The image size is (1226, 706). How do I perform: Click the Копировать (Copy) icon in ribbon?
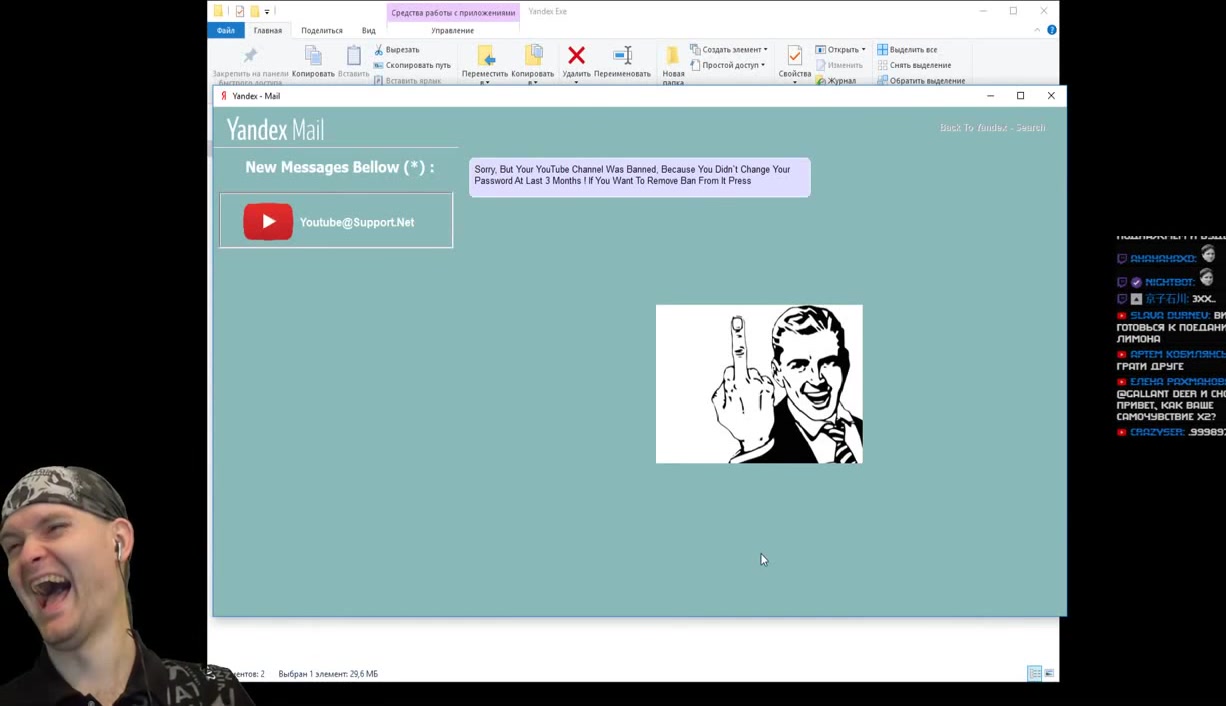point(313,56)
